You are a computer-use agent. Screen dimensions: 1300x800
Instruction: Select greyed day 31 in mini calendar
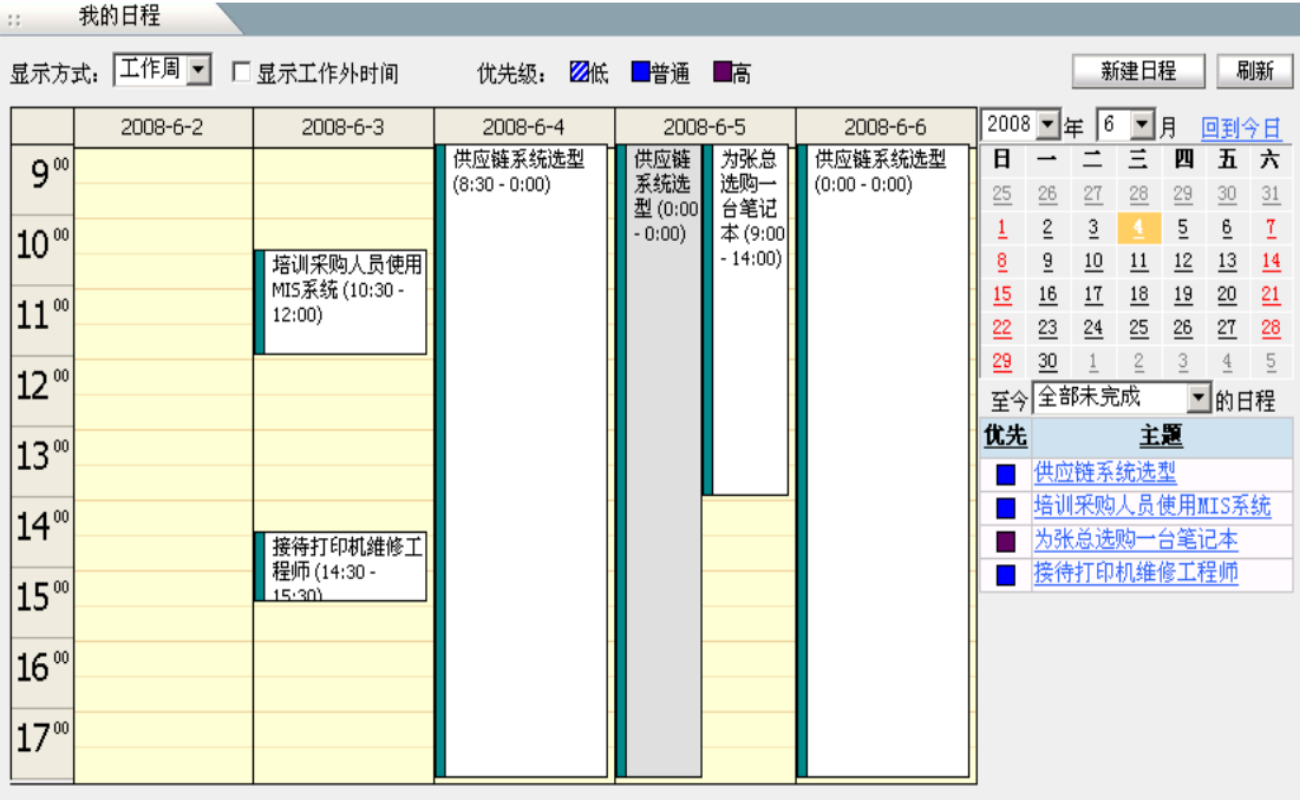click(1271, 194)
